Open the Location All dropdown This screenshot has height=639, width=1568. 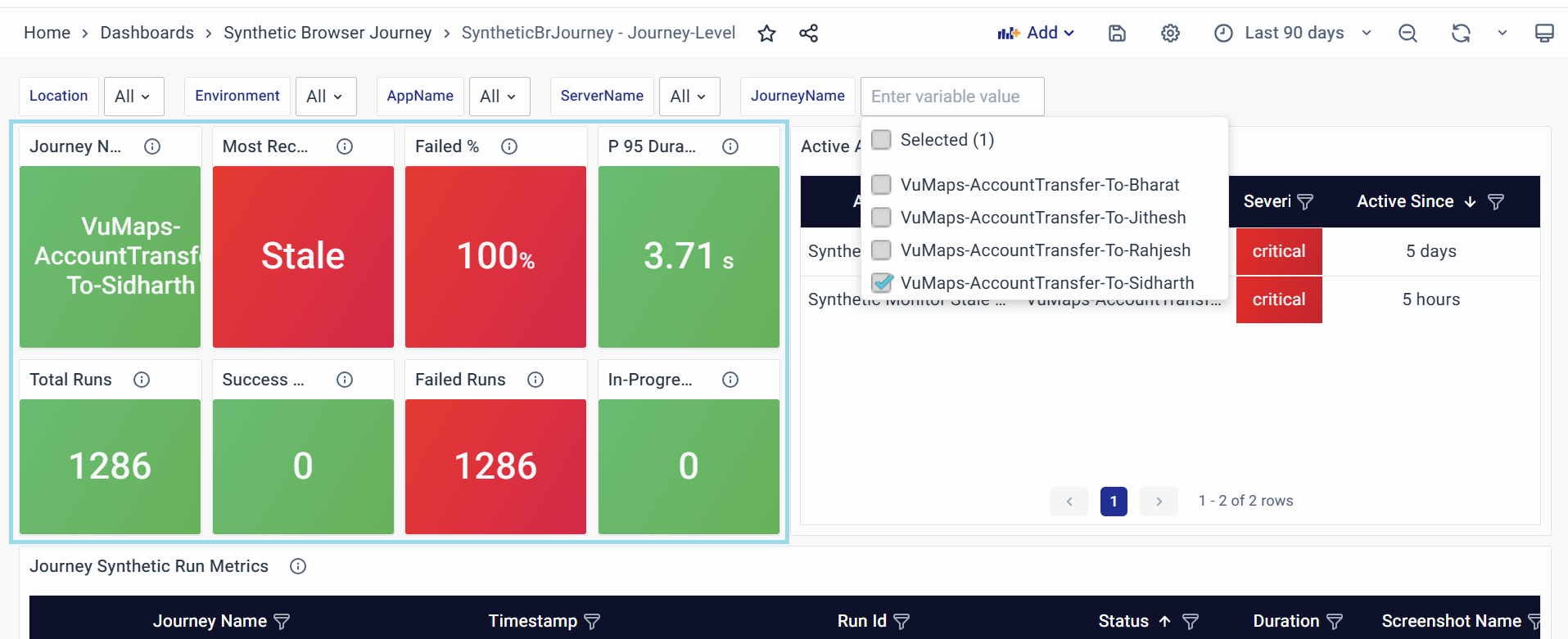click(x=133, y=97)
